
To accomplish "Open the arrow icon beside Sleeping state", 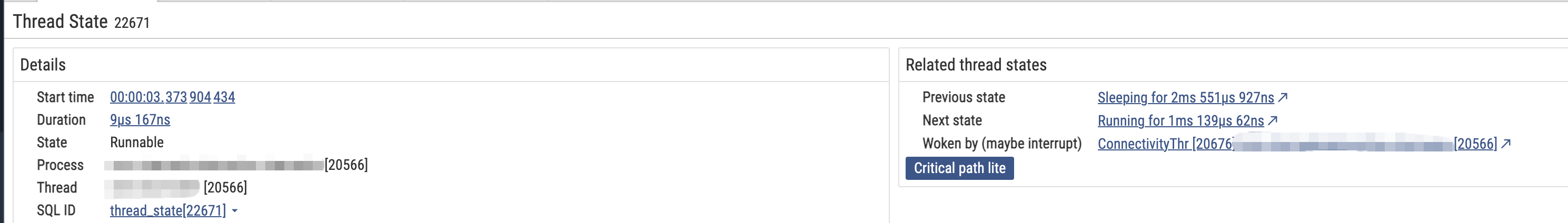I will pyautogui.click(x=1283, y=97).
